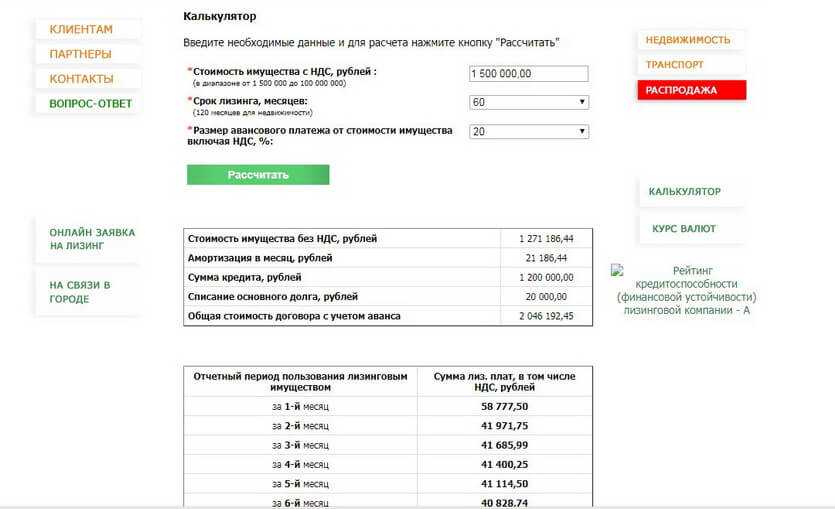Select payment amount 58 777,50
The width and height of the screenshot is (835, 509).
(504, 407)
